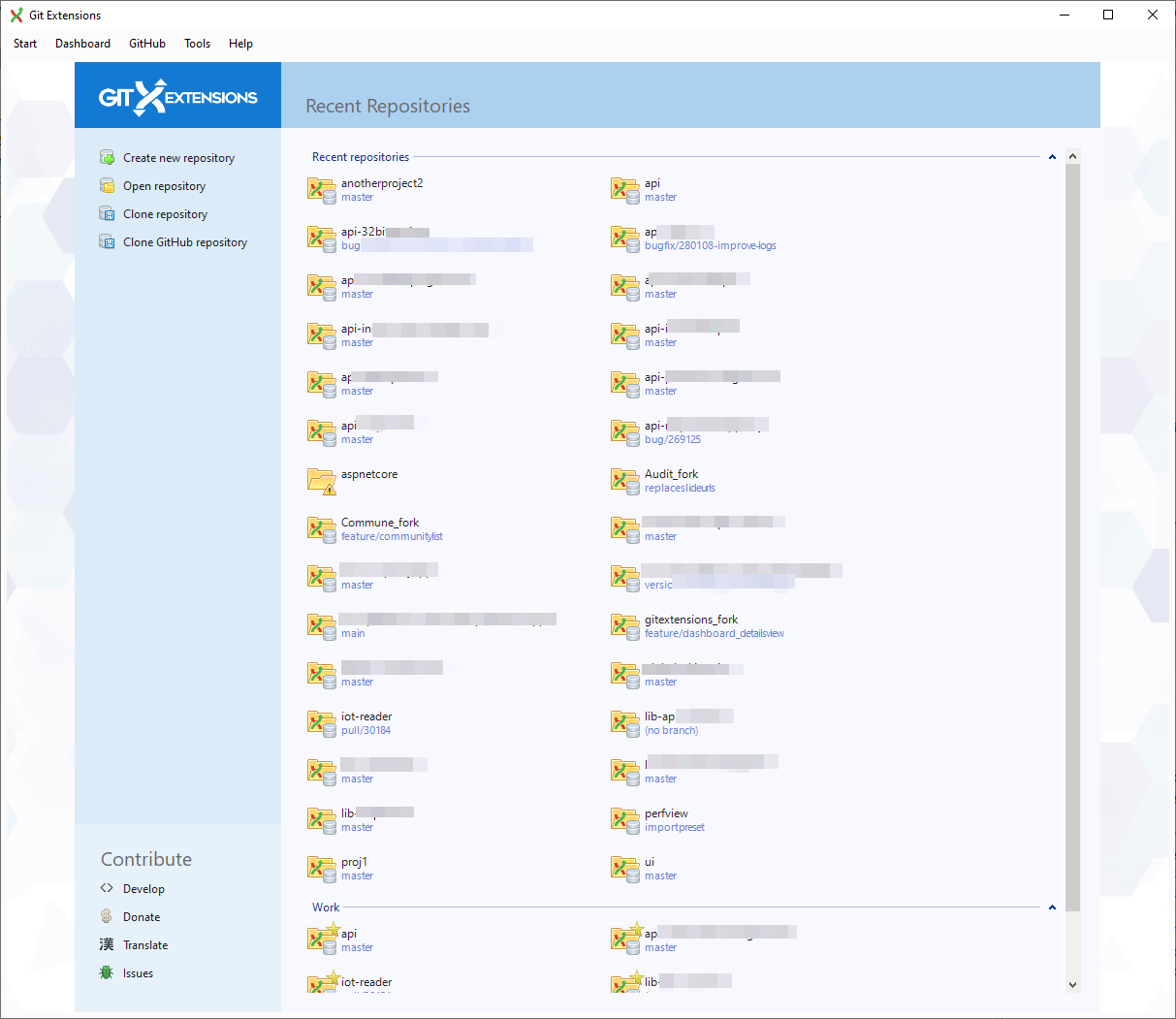Screen dimensions: 1176x1019
Task: Collapse the Work group
Action: pyautogui.click(x=1052, y=908)
